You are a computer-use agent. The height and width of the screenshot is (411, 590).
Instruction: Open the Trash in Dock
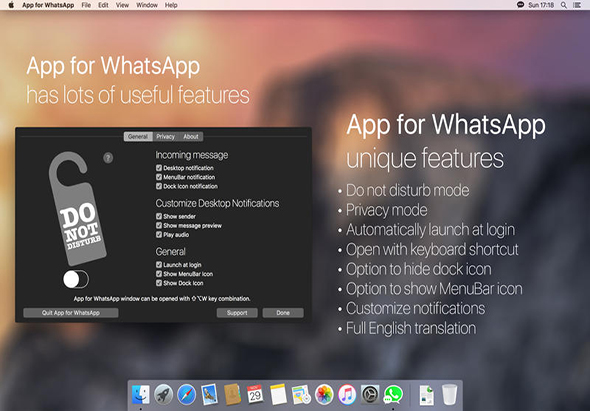coord(449,394)
